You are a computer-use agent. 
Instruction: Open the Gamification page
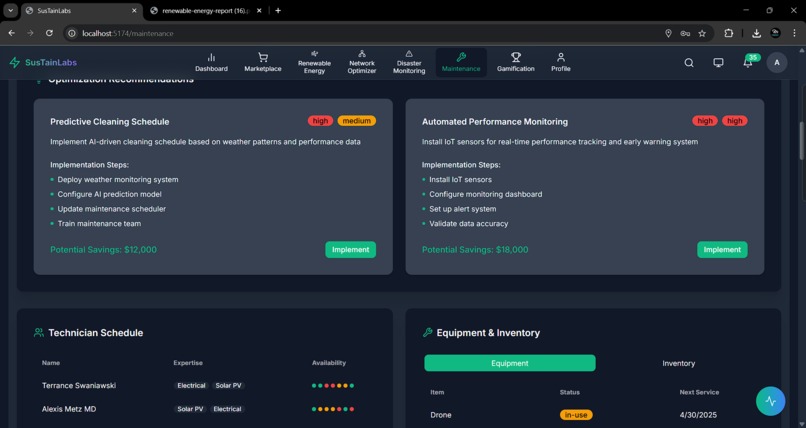pyautogui.click(x=516, y=62)
